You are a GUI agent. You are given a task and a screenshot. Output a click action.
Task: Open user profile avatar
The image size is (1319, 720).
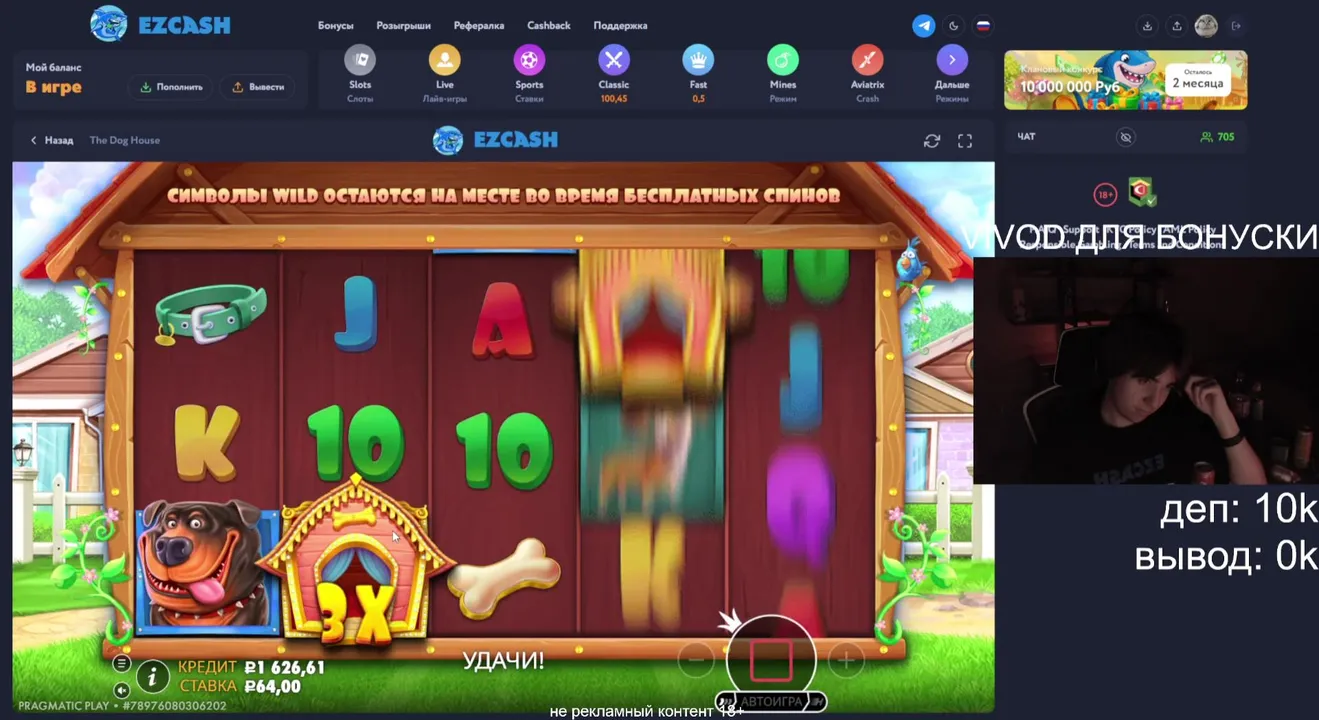pos(1206,26)
